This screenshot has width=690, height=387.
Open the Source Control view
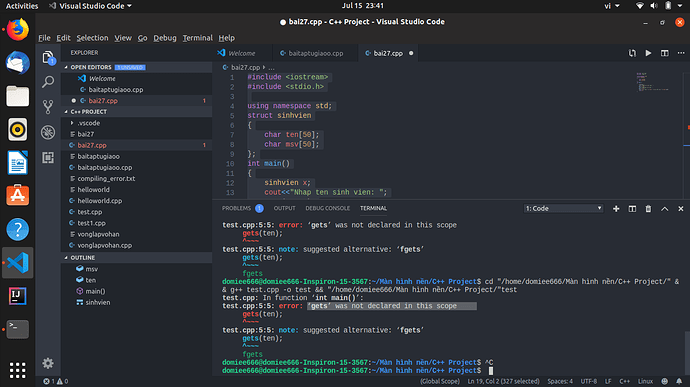[48, 107]
